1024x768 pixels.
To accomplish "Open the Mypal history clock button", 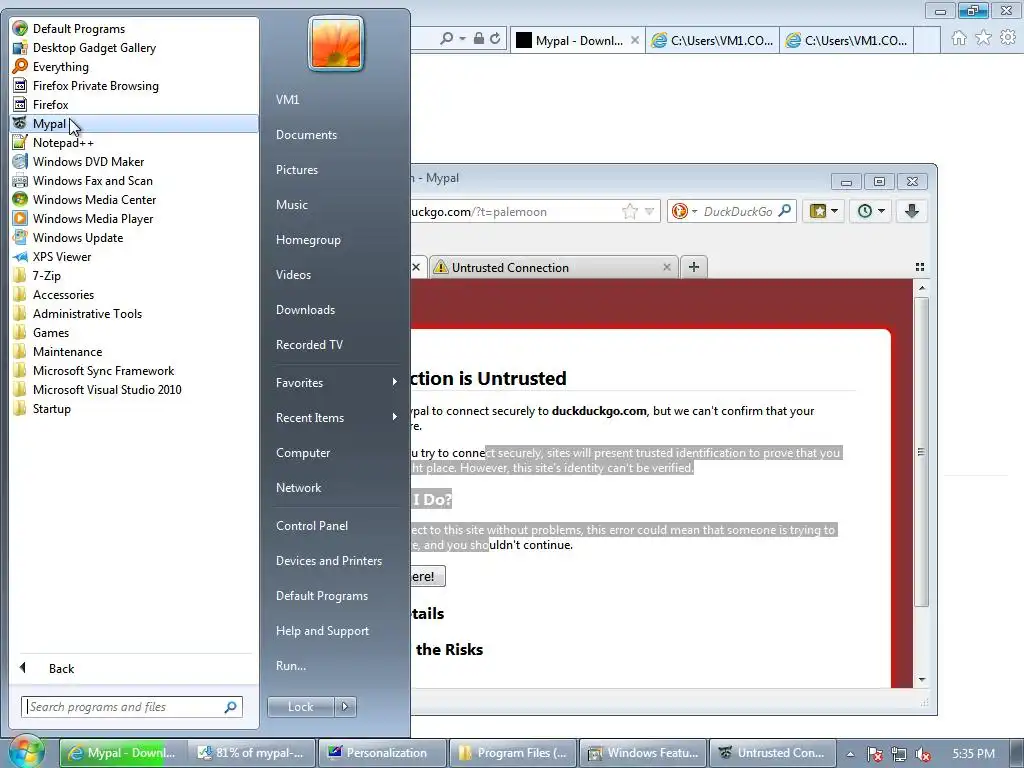I will point(871,211).
